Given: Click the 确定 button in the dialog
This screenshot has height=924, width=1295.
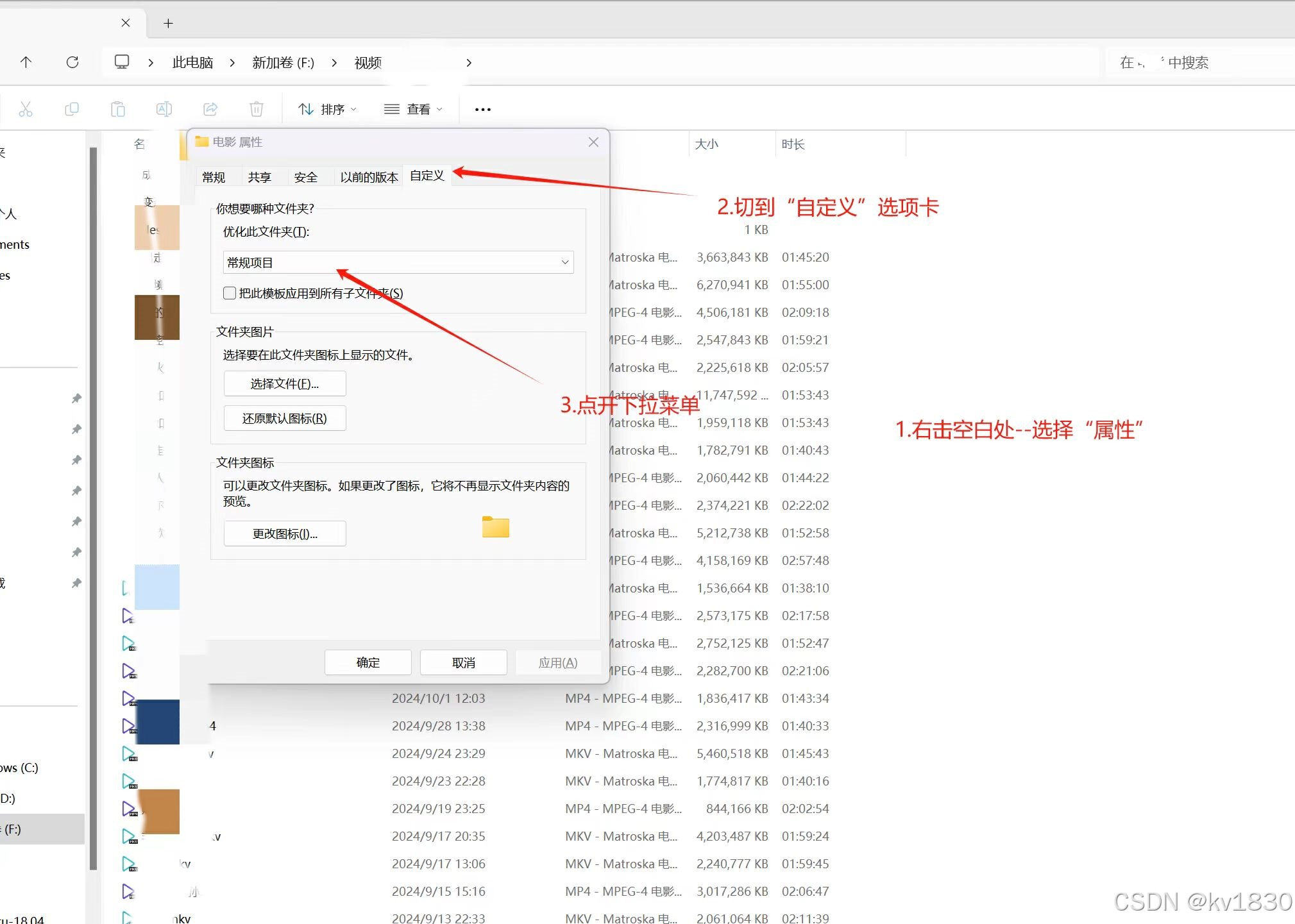Looking at the screenshot, I should (x=368, y=662).
